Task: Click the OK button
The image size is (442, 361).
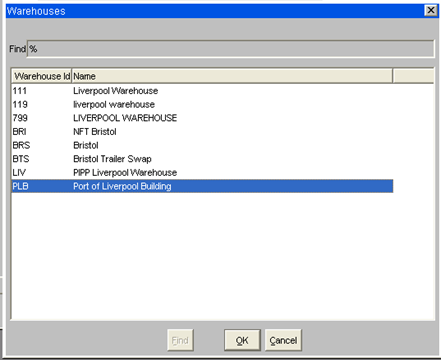Action: (x=242, y=340)
